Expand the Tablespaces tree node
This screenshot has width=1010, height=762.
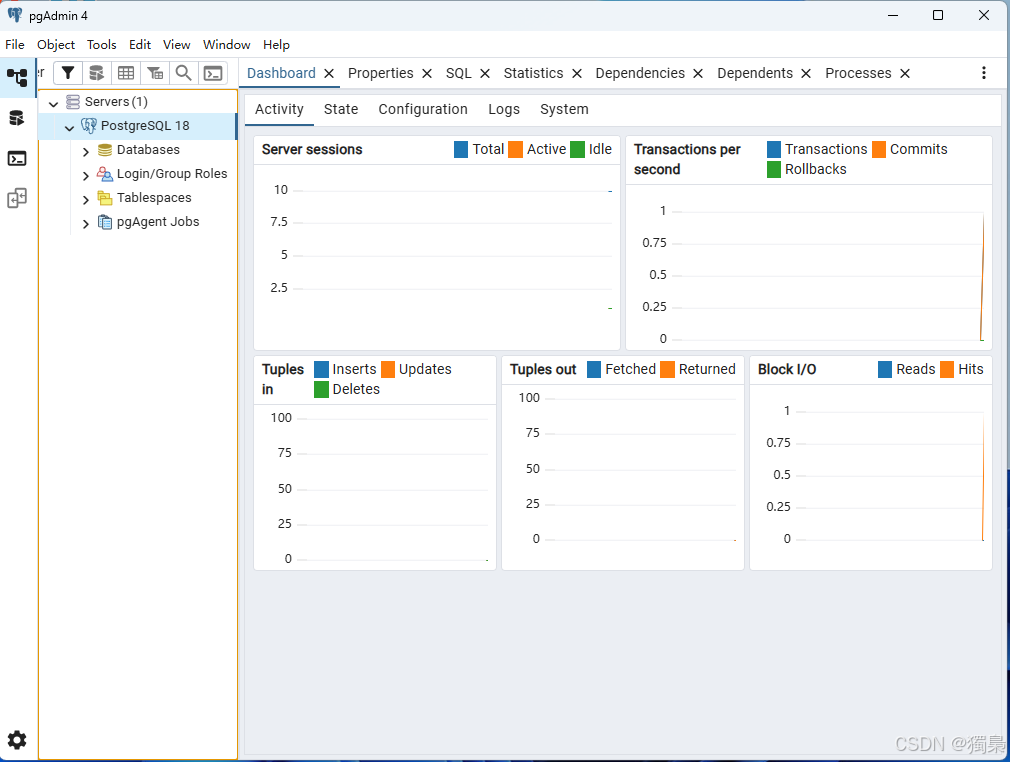[x=86, y=199]
